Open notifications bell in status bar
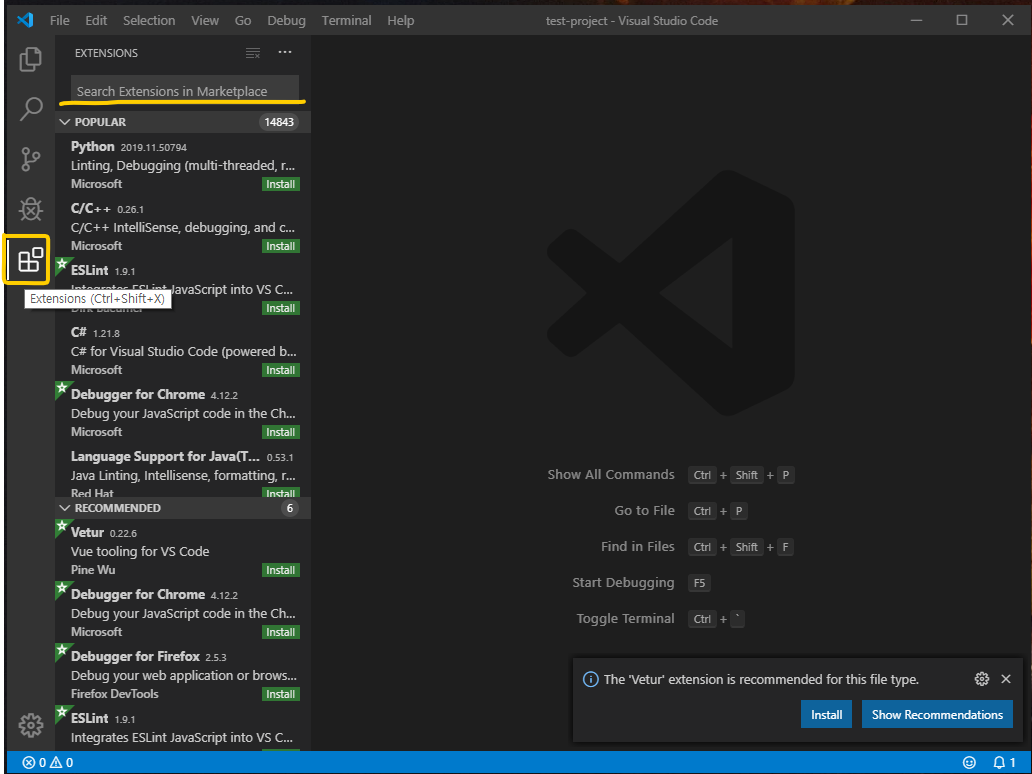This screenshot has width=1032, height=774. (1004, 762)
